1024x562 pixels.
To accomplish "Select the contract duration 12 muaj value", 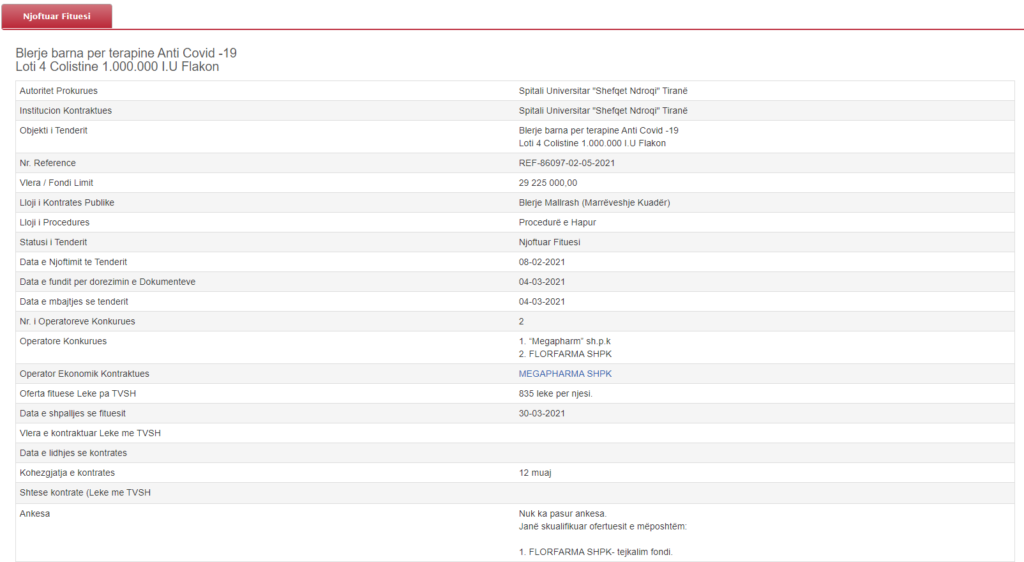I will click(537, 472).
